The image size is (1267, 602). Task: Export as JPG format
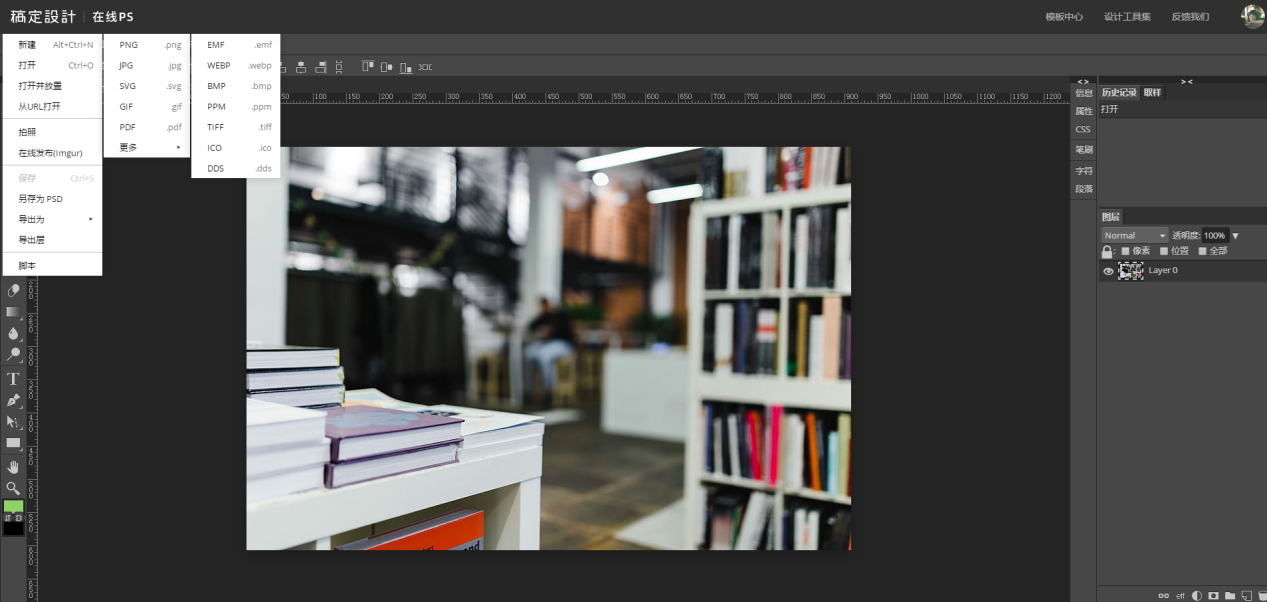coord(147,65)
